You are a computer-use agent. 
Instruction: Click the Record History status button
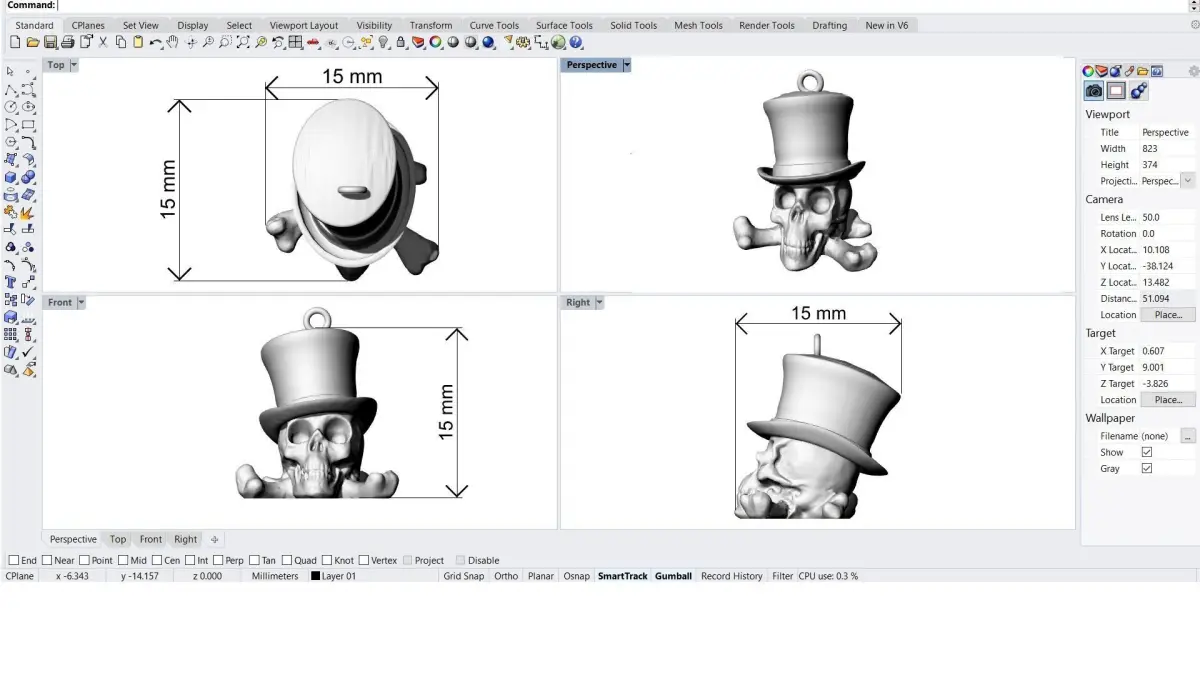tap(731, 576)
